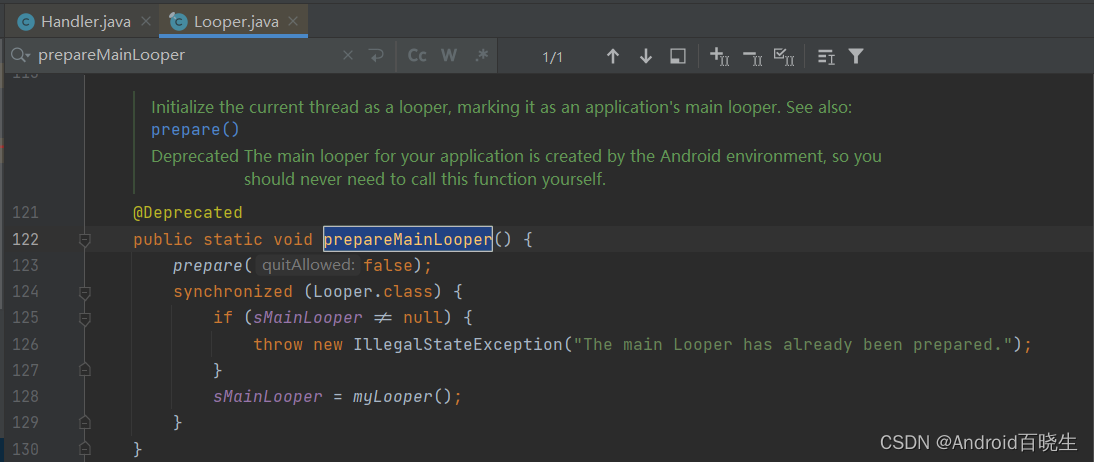Open search results in find window
Screen dimensions: 1094x462
pos(678,57)
